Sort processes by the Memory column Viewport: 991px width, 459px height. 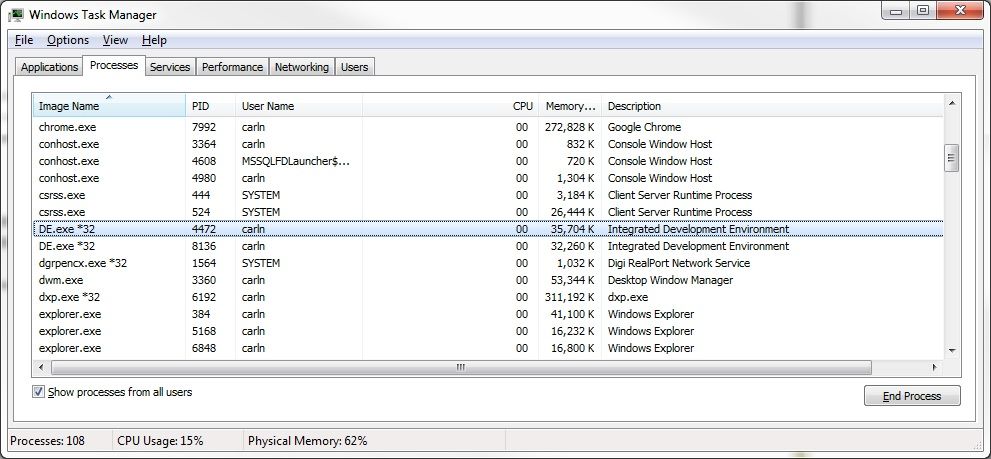(570, 106)
